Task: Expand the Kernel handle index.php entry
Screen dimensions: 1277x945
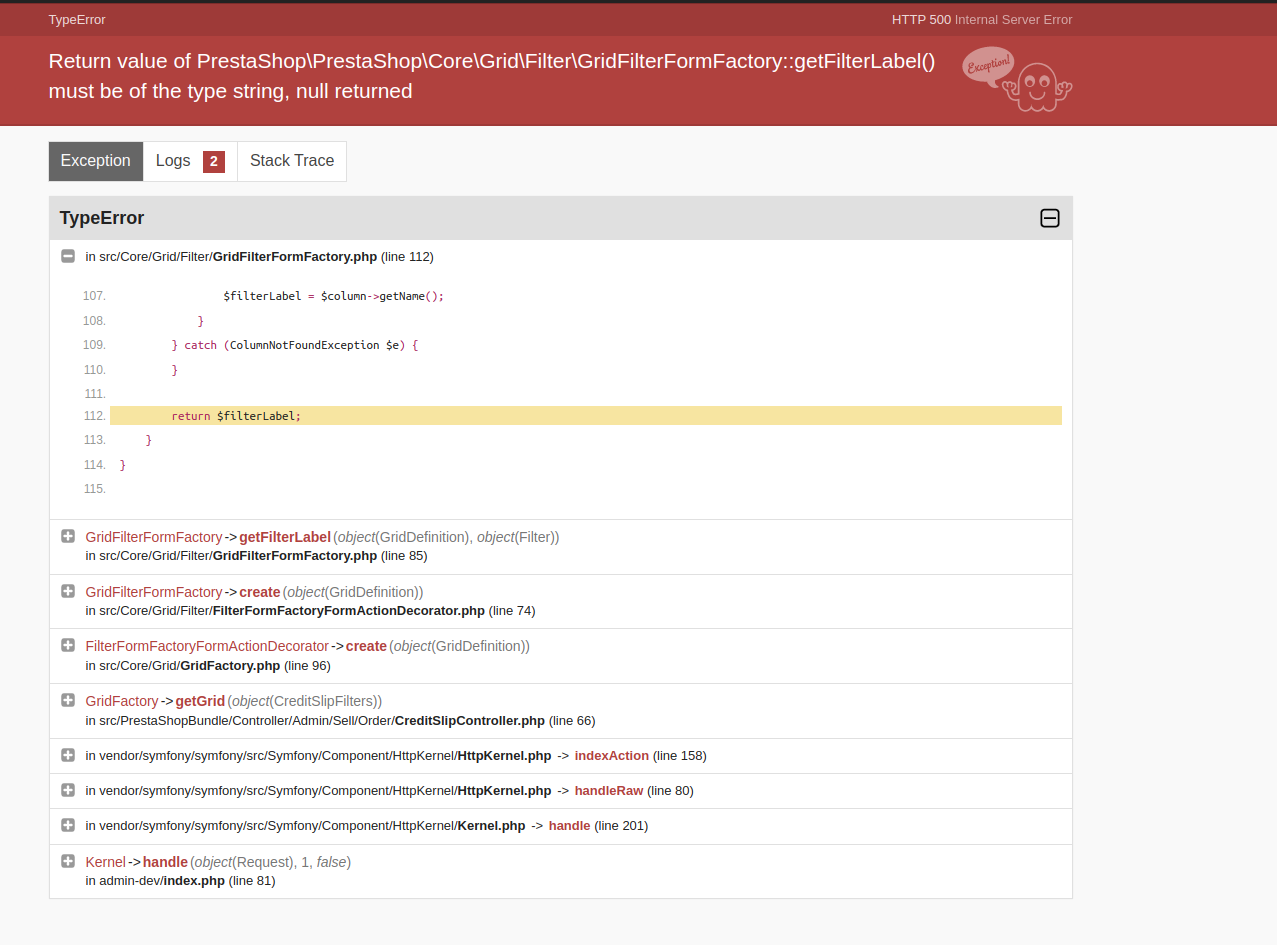Action: point(68,861)
